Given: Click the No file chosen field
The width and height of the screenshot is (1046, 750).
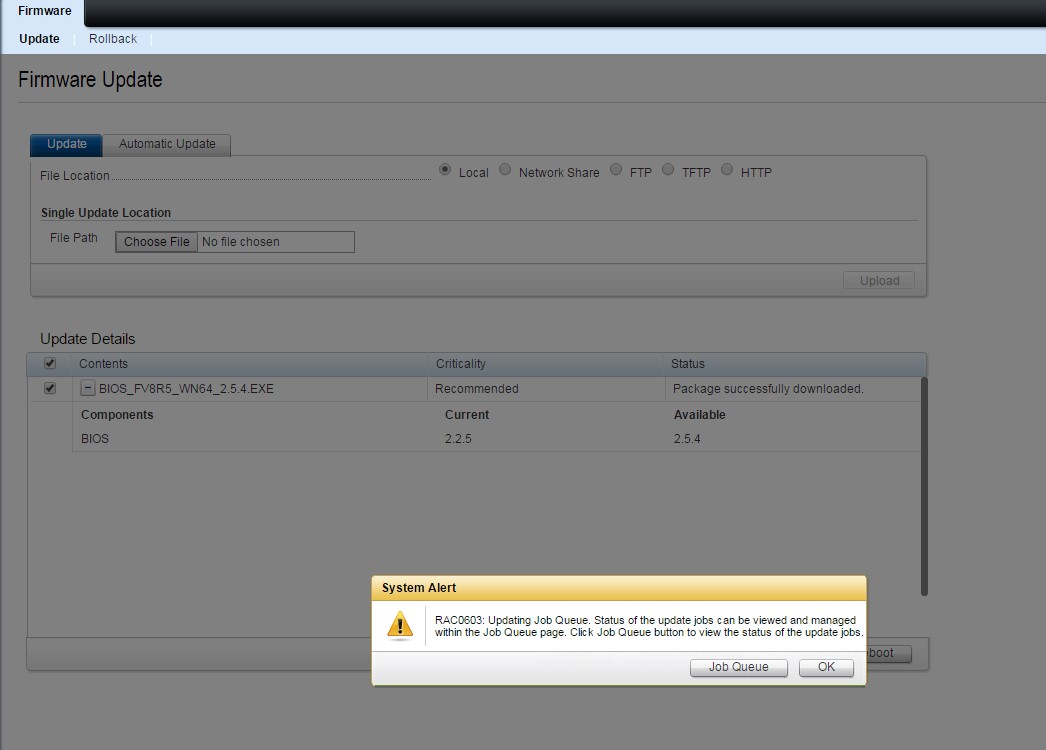Looking at the screenshot, I should [x=276, y=241].
